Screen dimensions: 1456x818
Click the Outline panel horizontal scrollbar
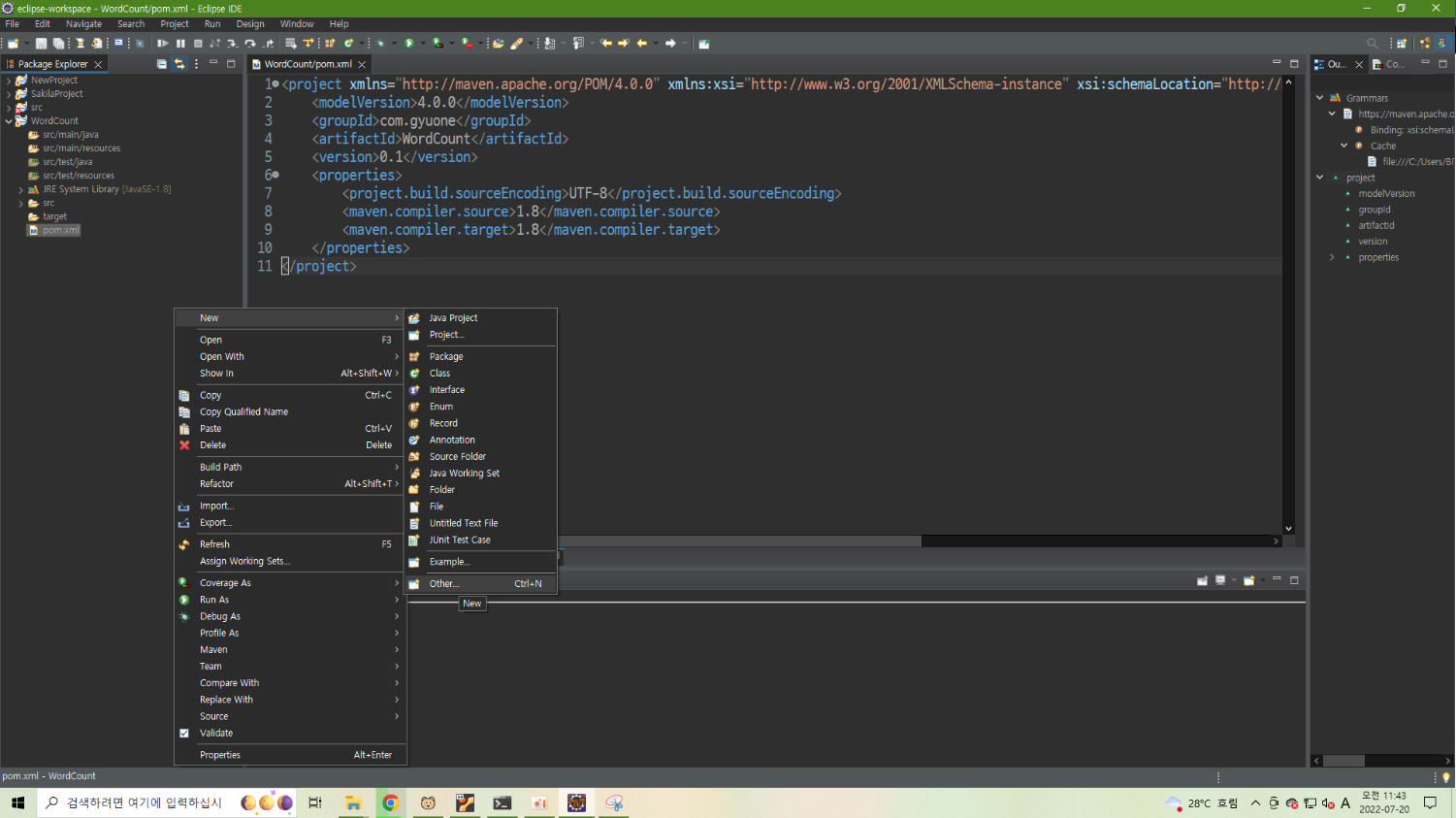point(1343,761)
